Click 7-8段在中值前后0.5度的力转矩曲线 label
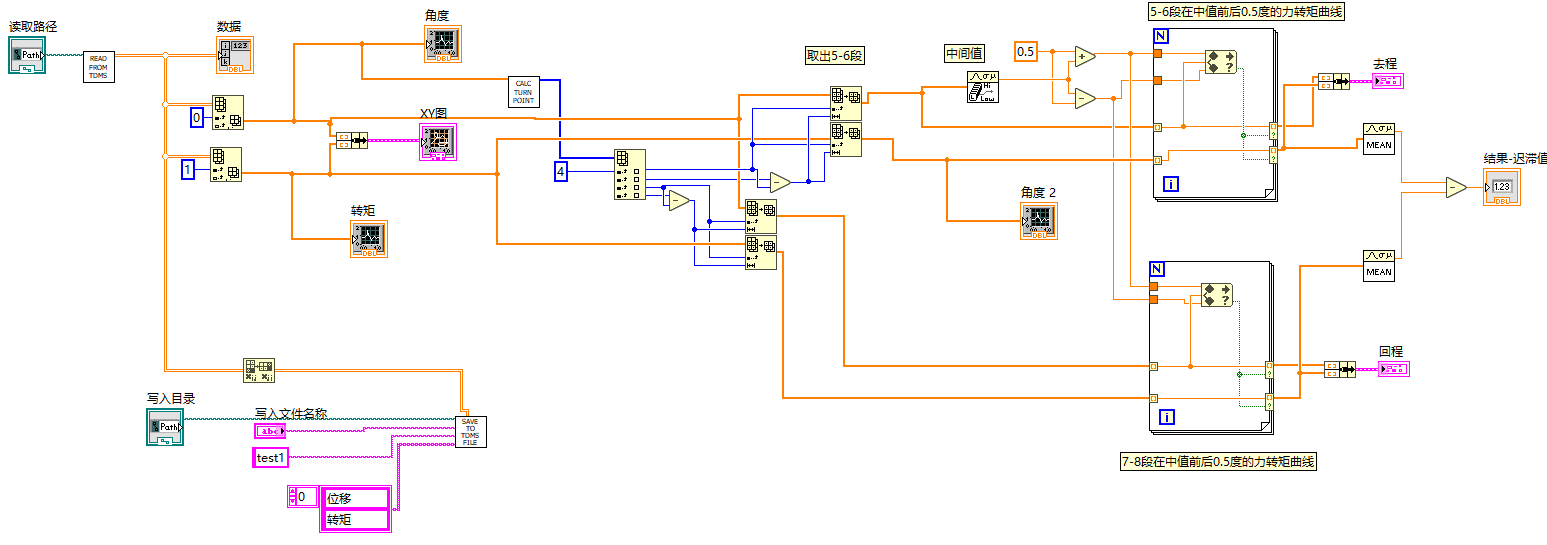The width and height of the screenshot is (1547, 545). pyautogui.click(x=1218, y=461)
